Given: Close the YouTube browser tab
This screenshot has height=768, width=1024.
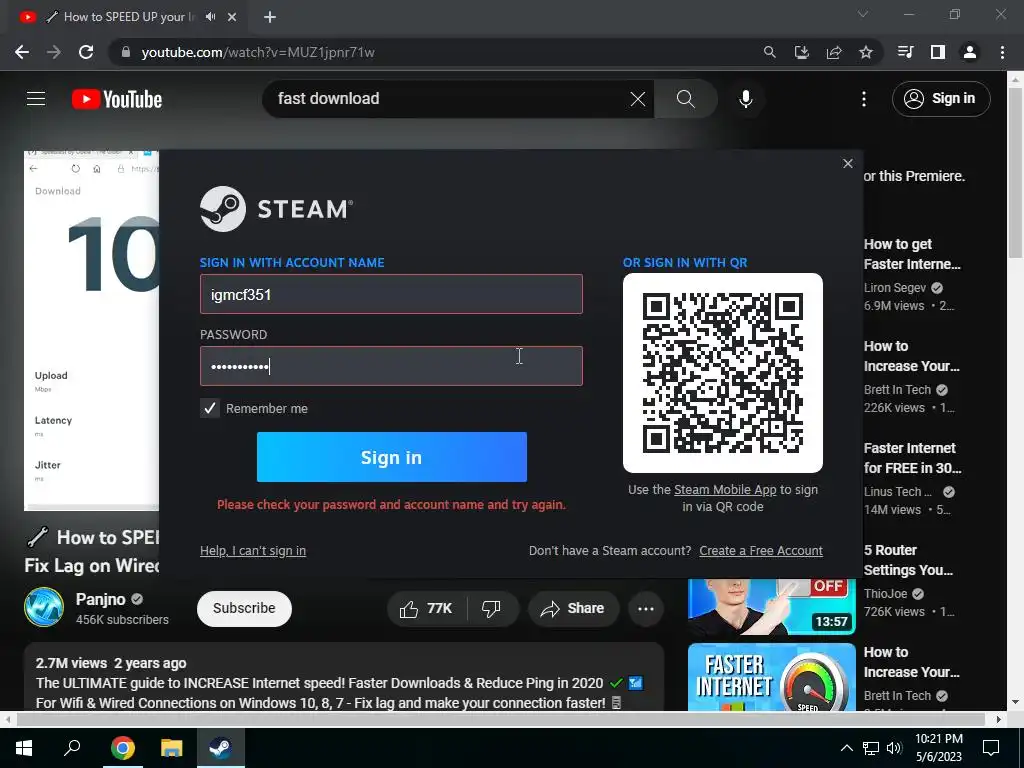Looking at the screenshot, I should [x=232, y=17].
